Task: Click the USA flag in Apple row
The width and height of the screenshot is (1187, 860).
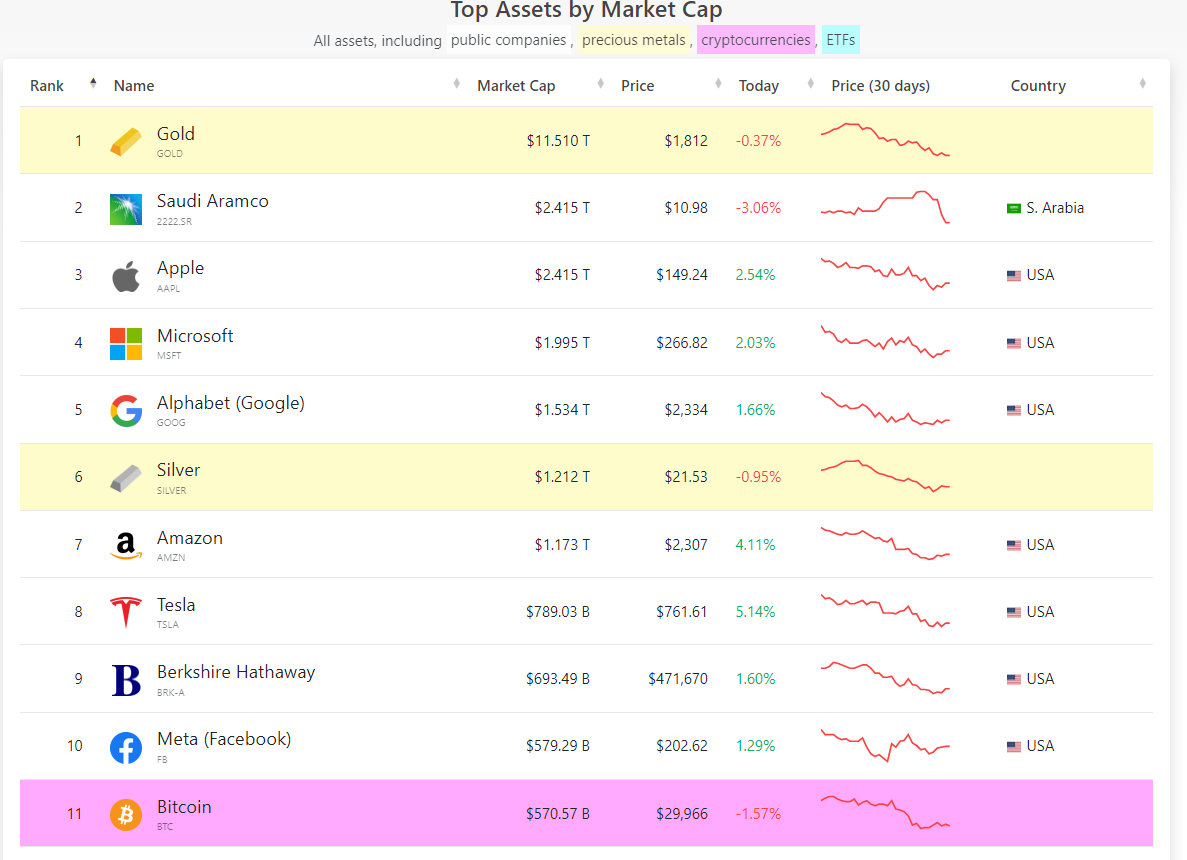Action: pyautogui.click(x=1014, y=276)
